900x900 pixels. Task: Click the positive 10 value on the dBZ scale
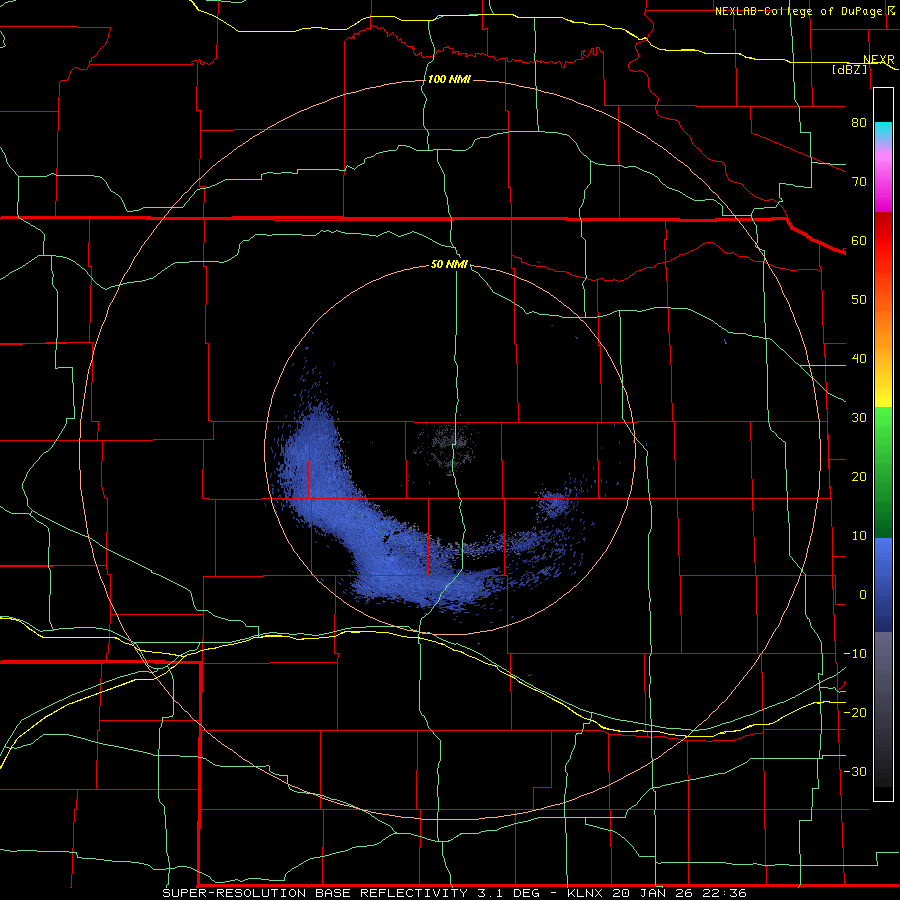(859, 536)
